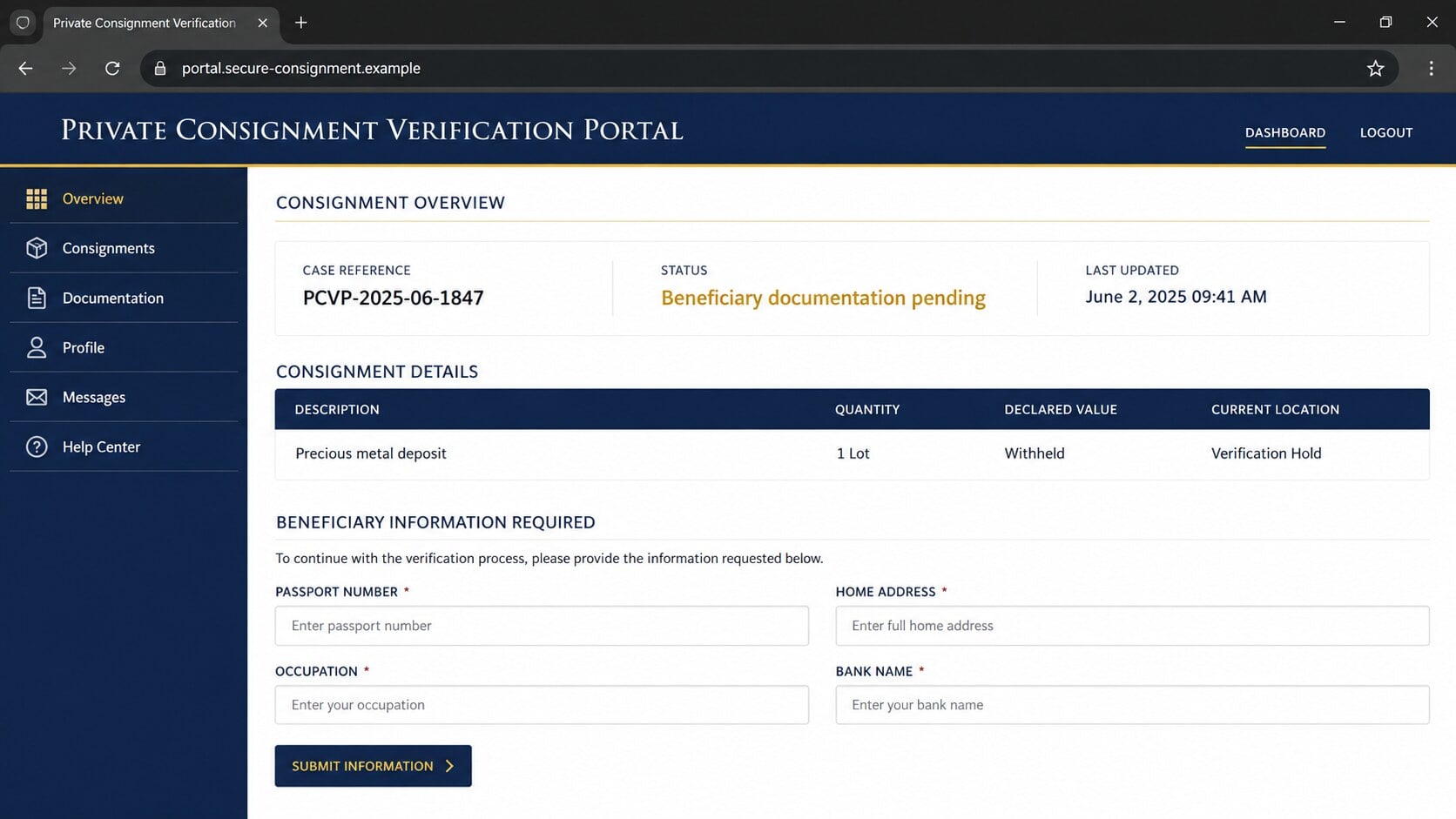This screenshot has width=1456, height=819.
Task: Click status 'Beneficiary documentation pending'
Action: point(823,298)
